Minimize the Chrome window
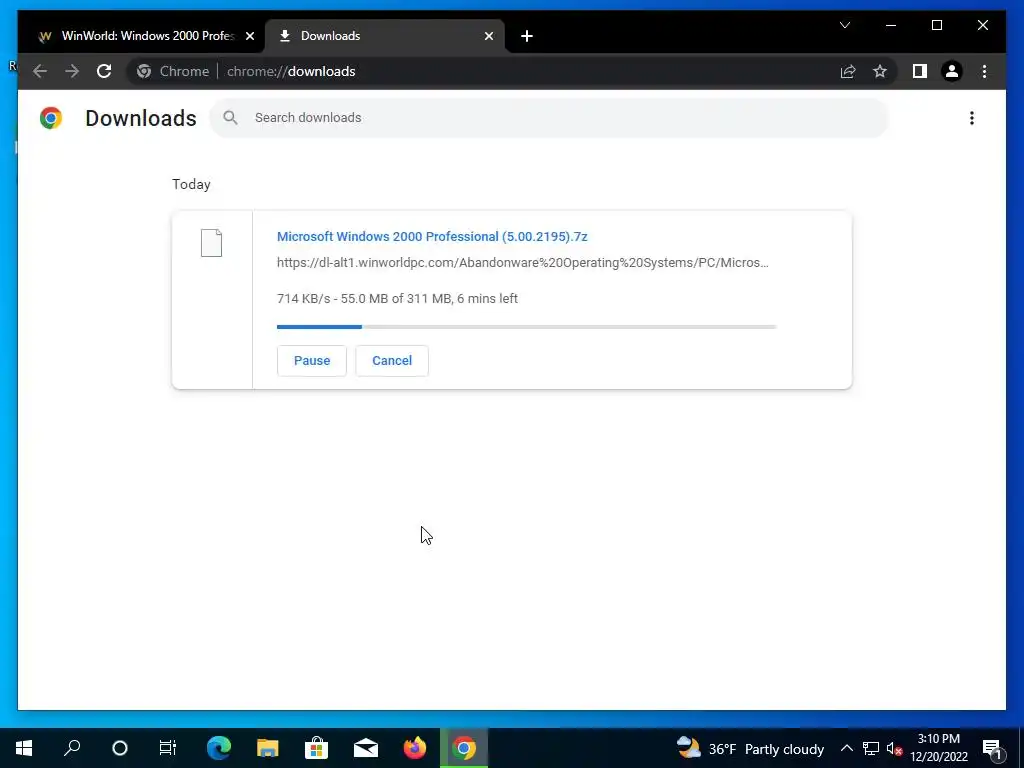This screenshot has width=1024, height=768. tap(891, 25)
